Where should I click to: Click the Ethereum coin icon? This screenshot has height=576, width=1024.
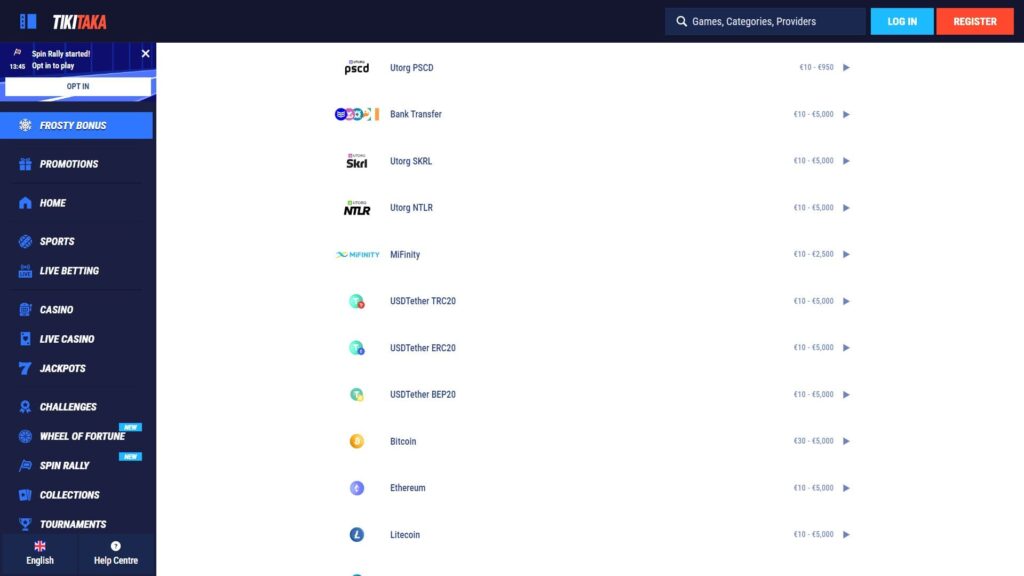[x=356, y=488]
